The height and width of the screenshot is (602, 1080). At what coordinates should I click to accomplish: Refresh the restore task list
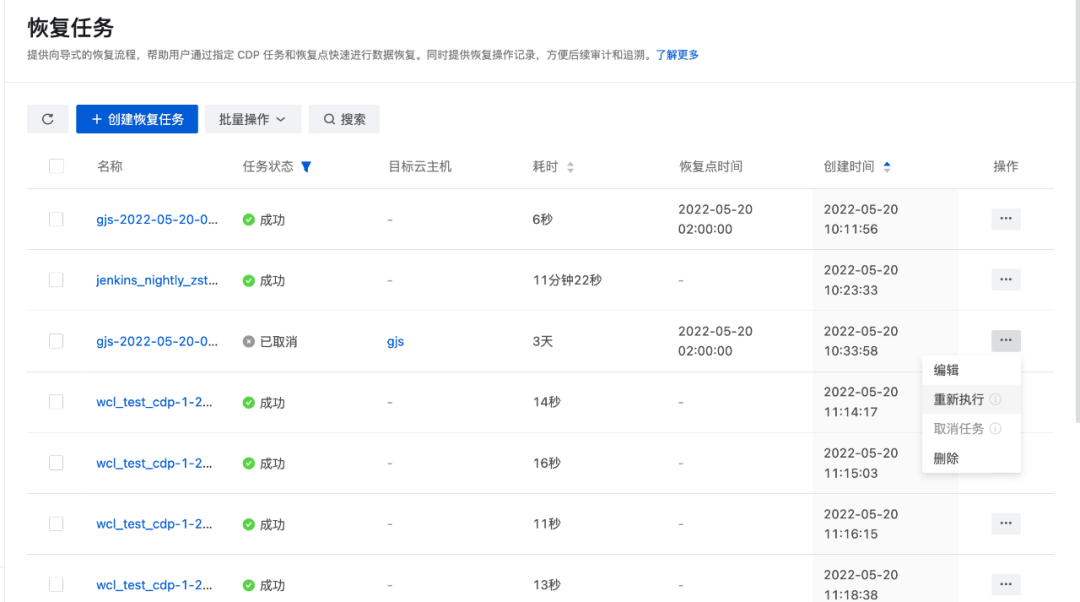click(x=48, y=119)
